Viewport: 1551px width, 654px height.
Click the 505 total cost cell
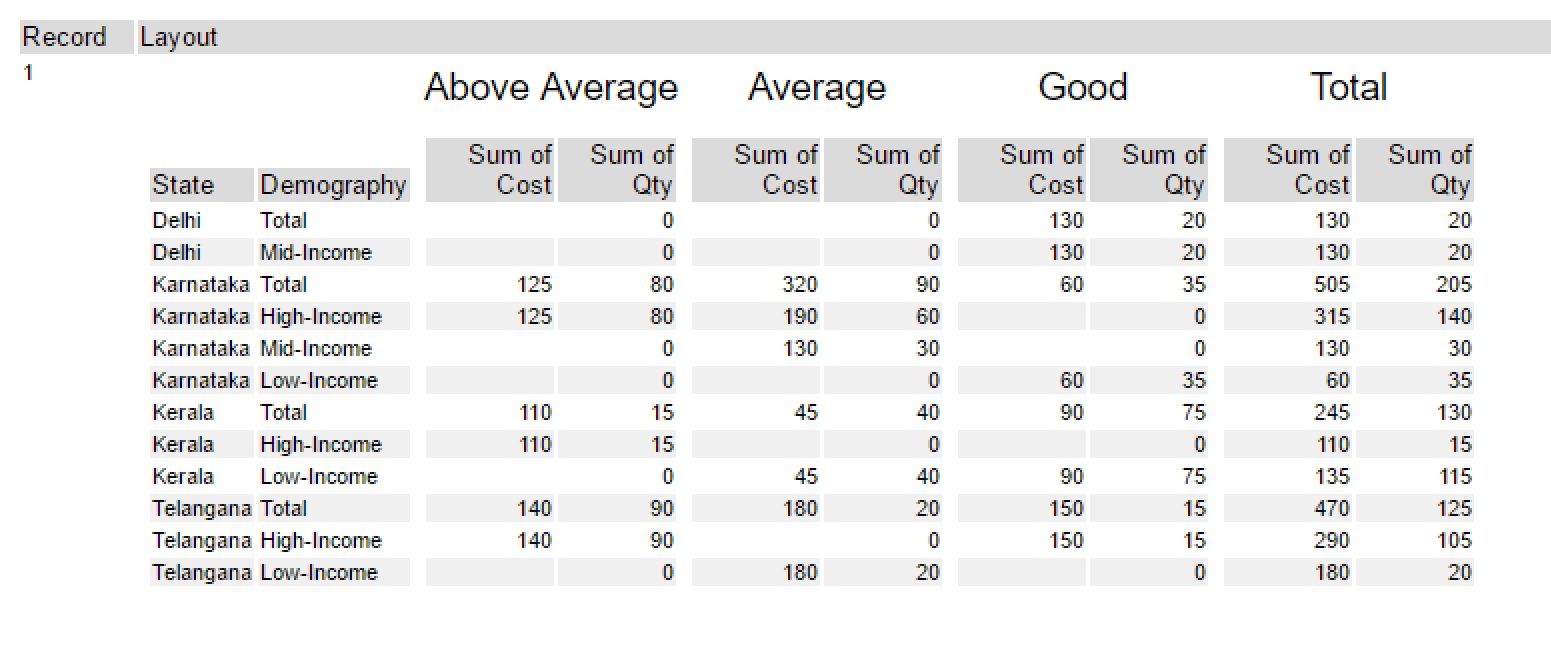click(1331, 285)
